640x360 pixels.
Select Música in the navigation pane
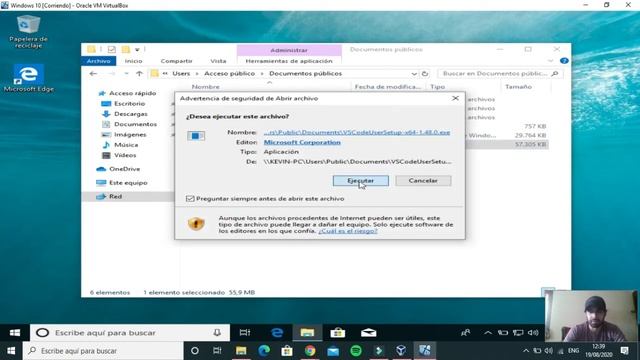pos(120,145)
